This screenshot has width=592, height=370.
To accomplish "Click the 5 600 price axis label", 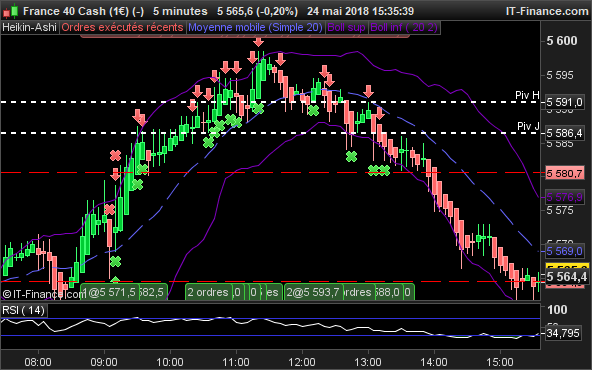I will click(562, 41).
